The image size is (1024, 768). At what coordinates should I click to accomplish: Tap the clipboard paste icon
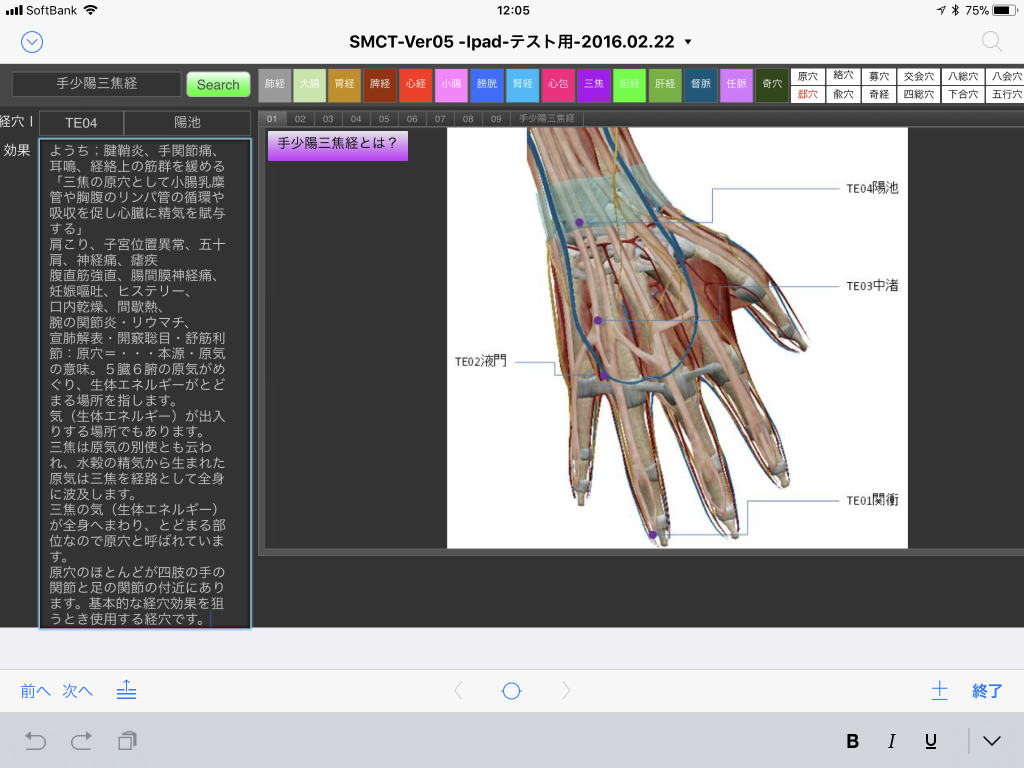(x=127, y=741)
